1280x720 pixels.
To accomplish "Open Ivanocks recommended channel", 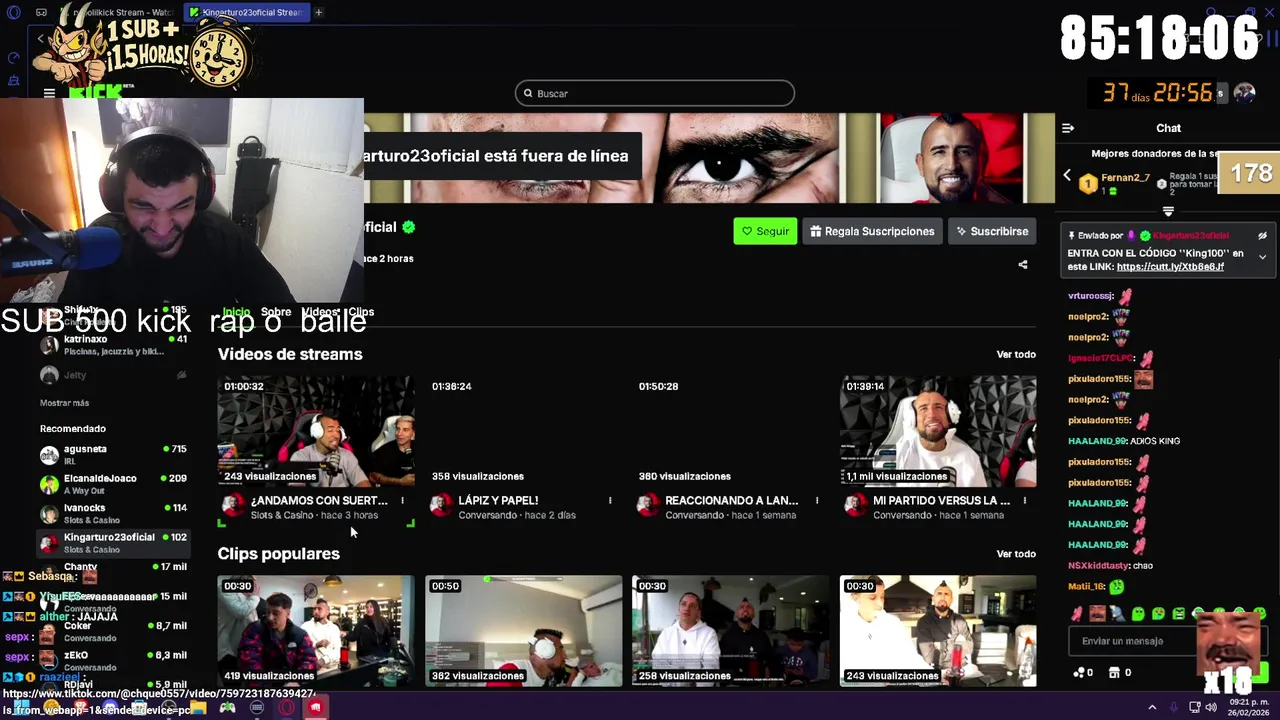I will coord(113,513).
